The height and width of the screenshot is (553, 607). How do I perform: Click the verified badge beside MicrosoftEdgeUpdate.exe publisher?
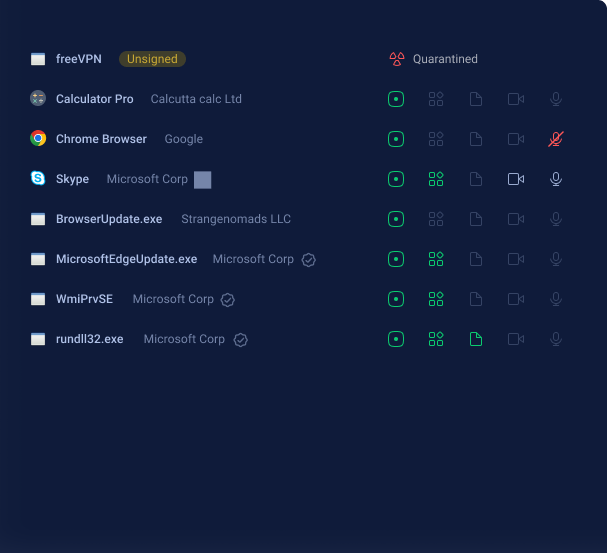pos(309,260)
